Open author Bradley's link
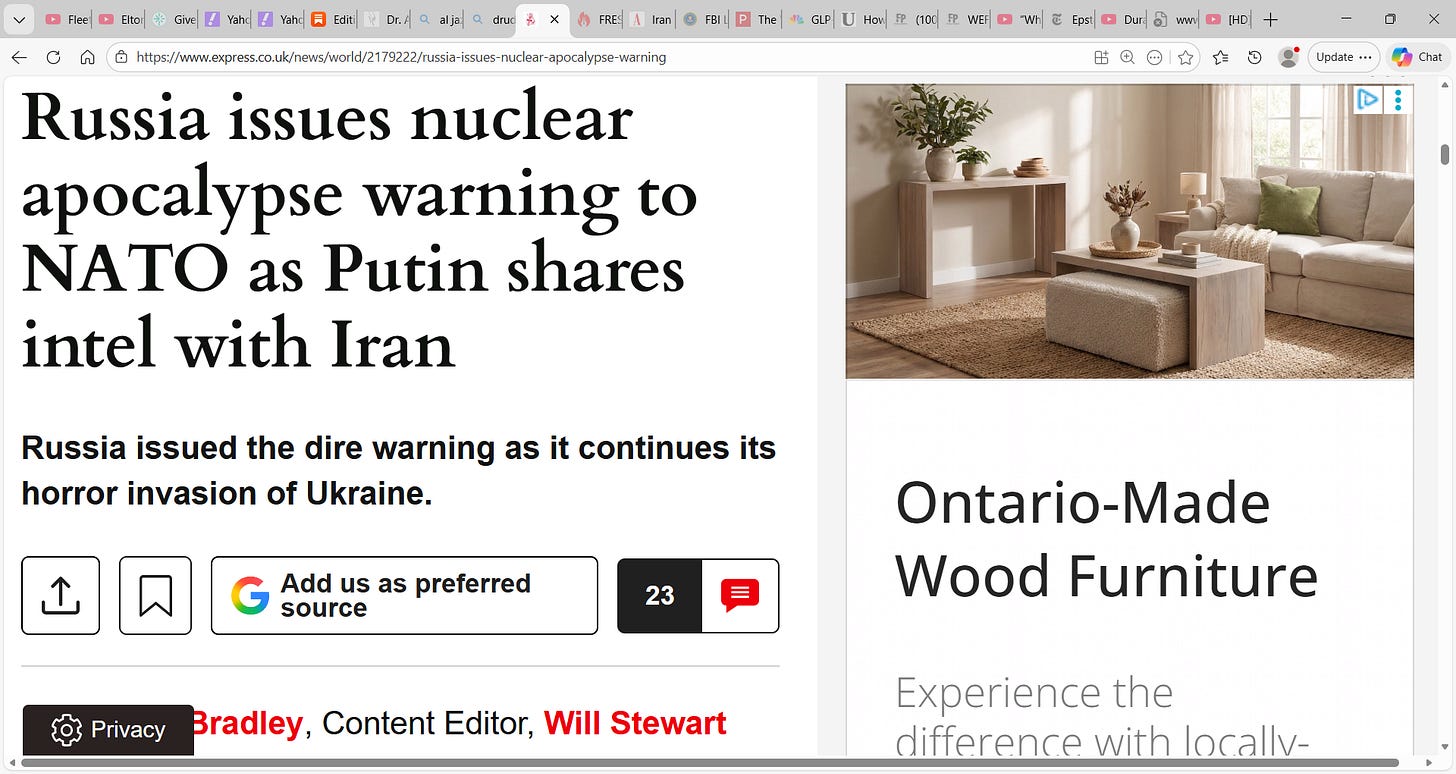 246,723
